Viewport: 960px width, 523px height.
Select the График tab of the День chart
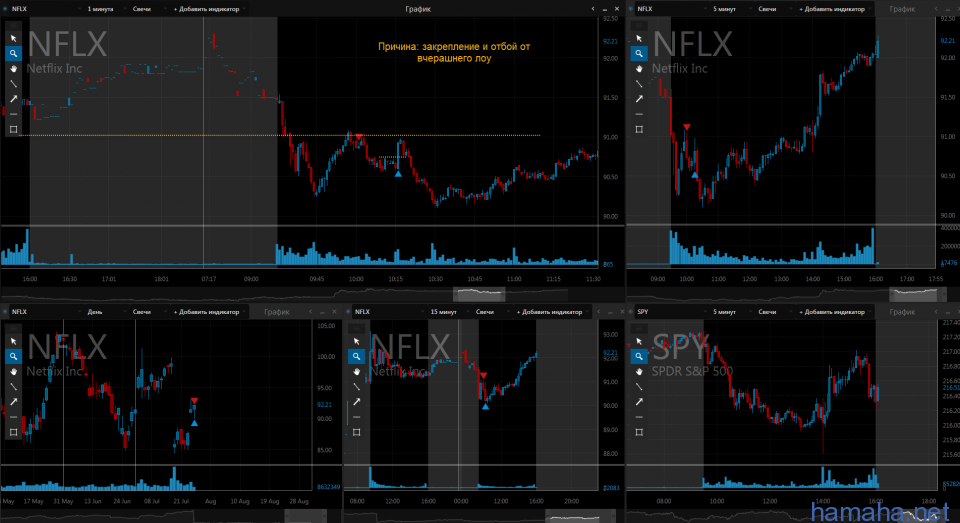pos(277,312)
